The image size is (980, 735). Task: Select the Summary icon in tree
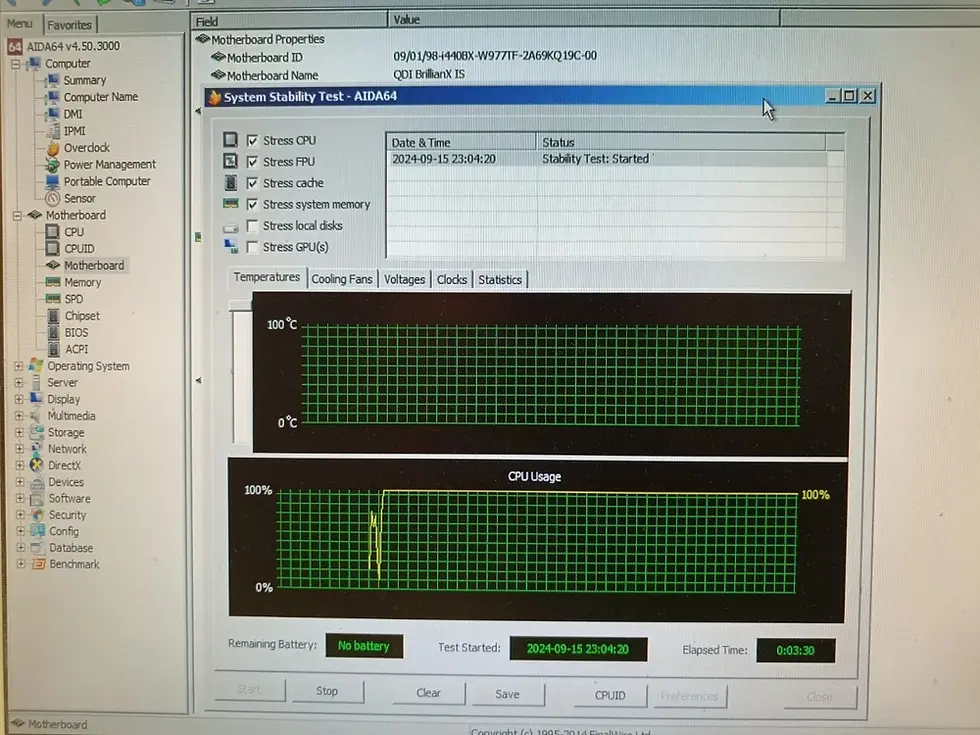[x=53, y=81]
